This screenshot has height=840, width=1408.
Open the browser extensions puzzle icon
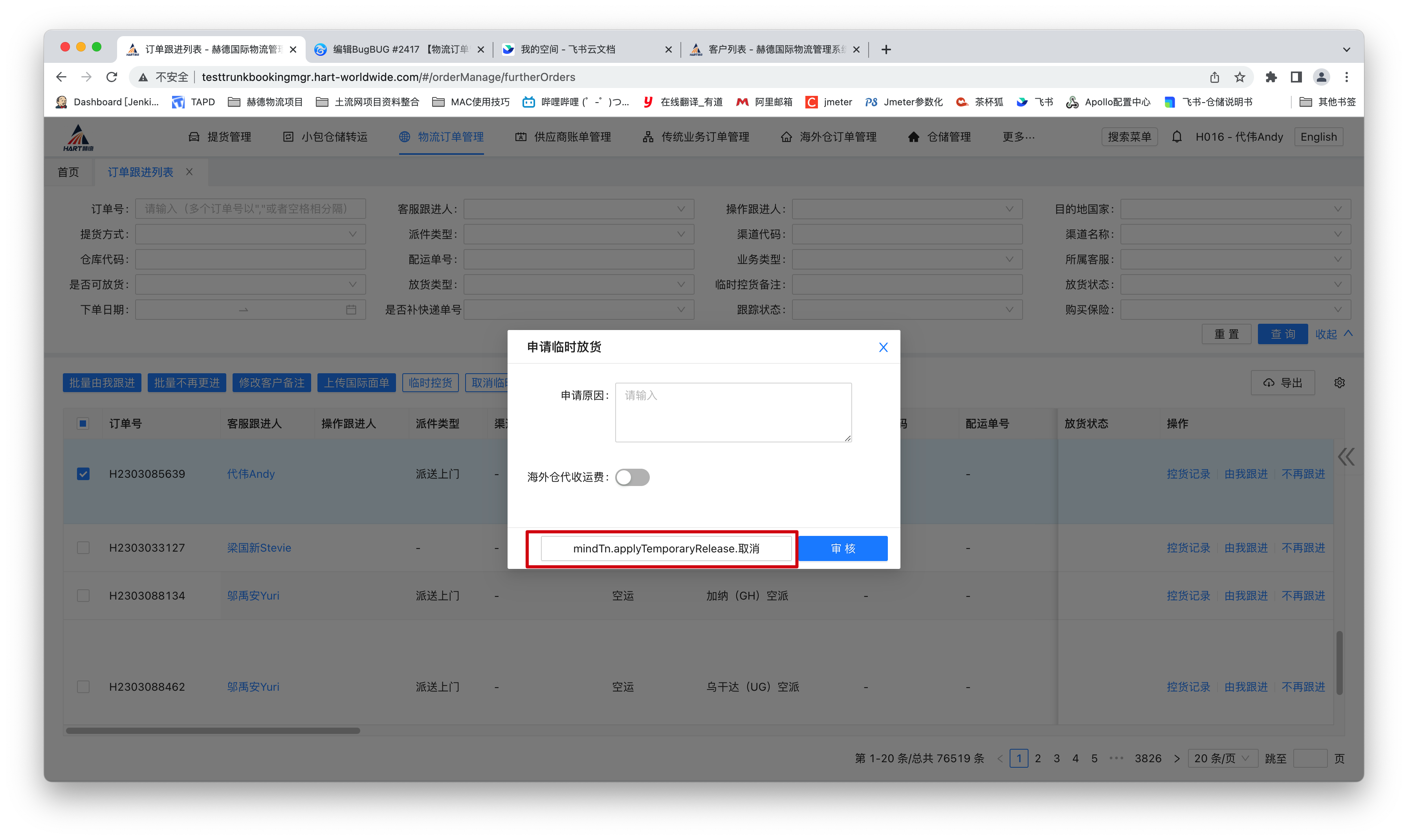[x=1271, y=77]
